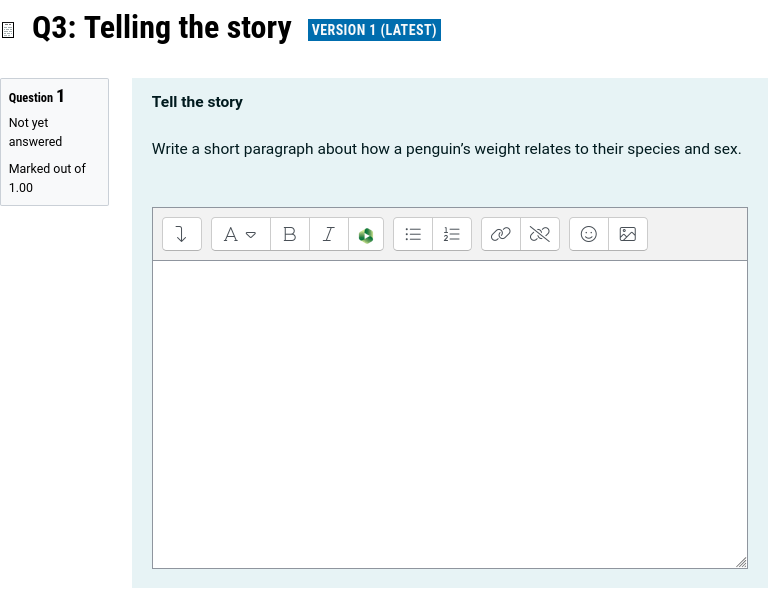Remove link using the unlink icon
The width and height of the screenshot is (768, 590).
[540, 234]
